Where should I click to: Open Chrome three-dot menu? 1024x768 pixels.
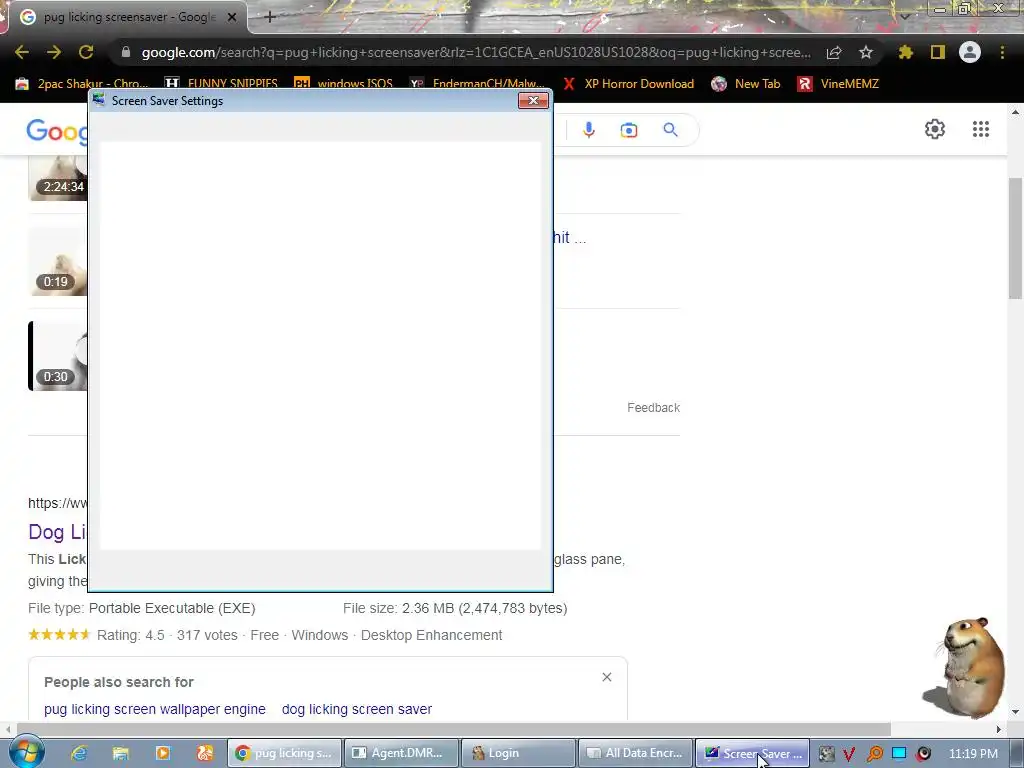[1002, 52]
